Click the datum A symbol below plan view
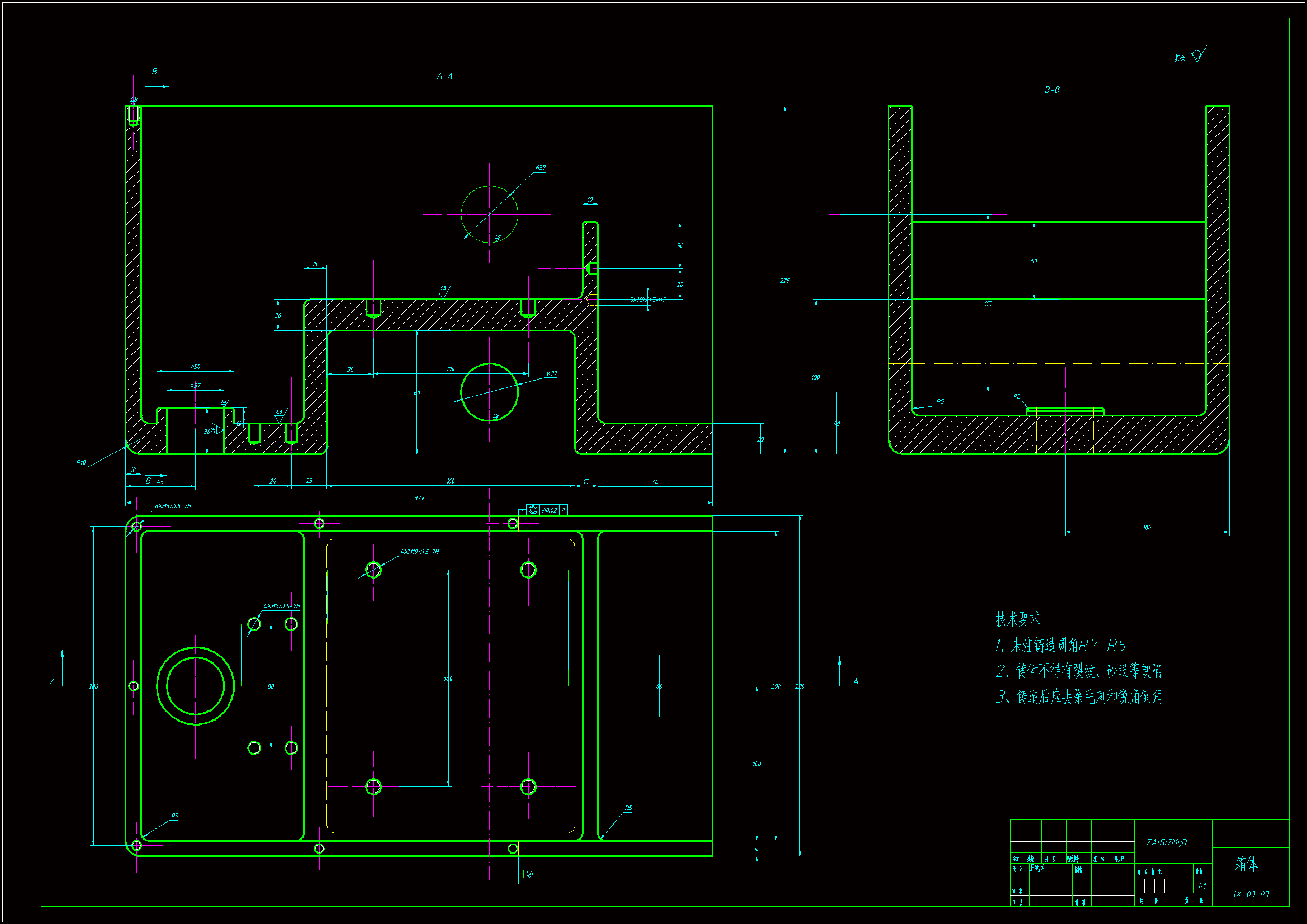The image size is (1307, 924). click(529, 874)
